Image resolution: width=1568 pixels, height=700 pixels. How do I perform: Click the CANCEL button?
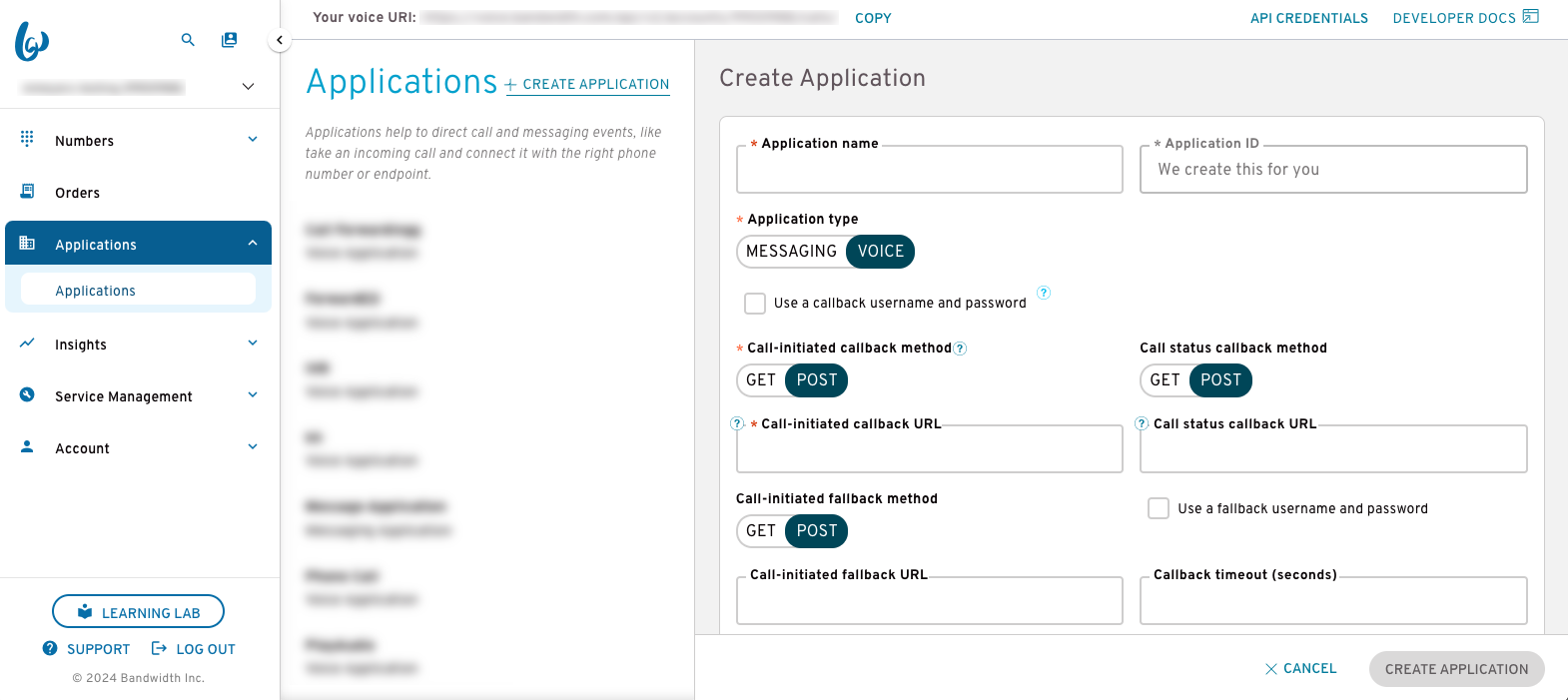[x=1300, y=669]
